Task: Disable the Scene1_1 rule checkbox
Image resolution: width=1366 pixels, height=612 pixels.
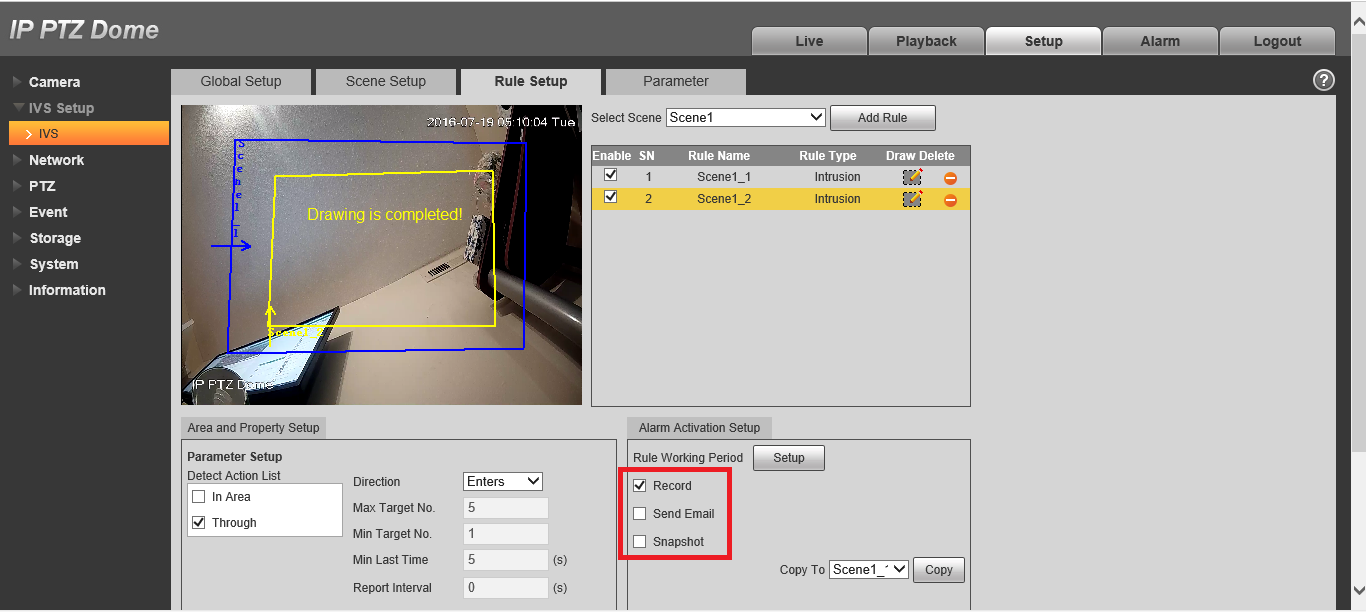Action: pyautogui.click(x=611, y=175)
